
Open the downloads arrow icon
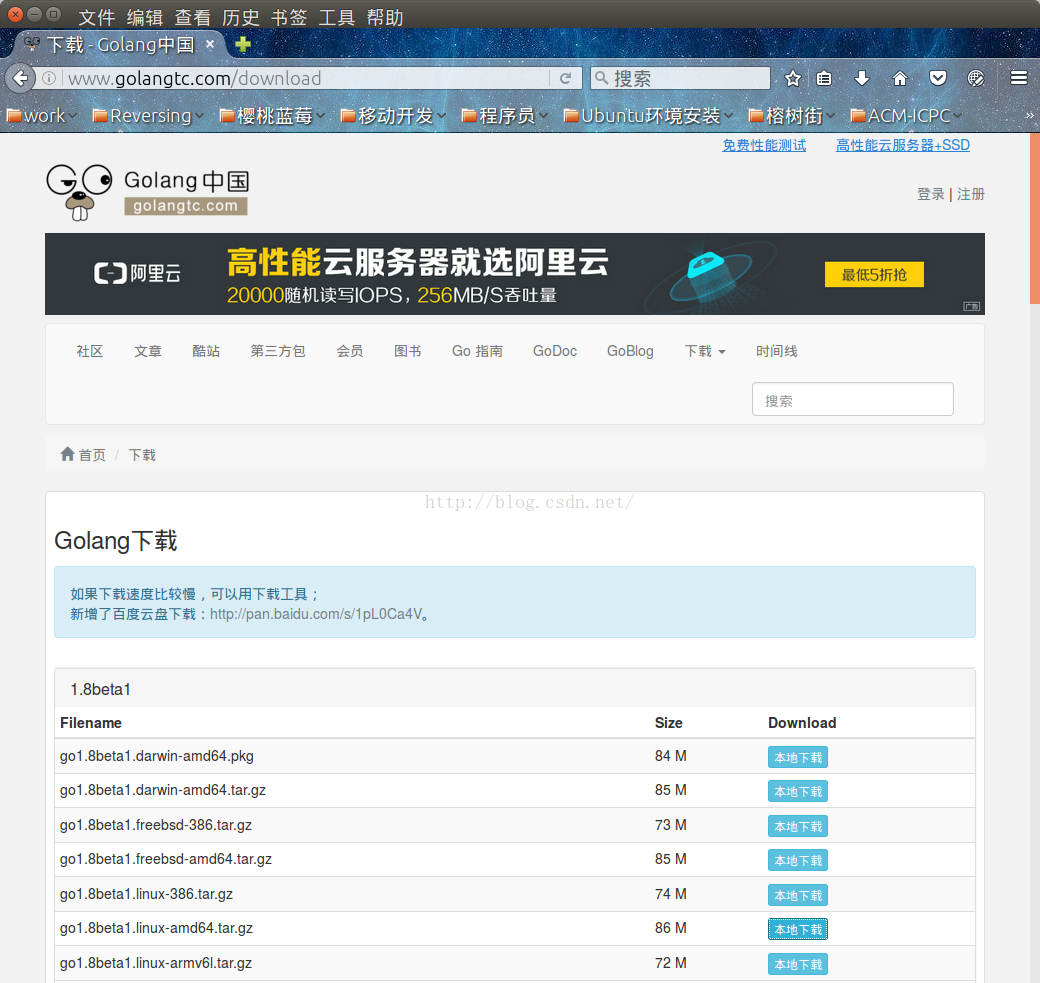click(x=862, y=78)
